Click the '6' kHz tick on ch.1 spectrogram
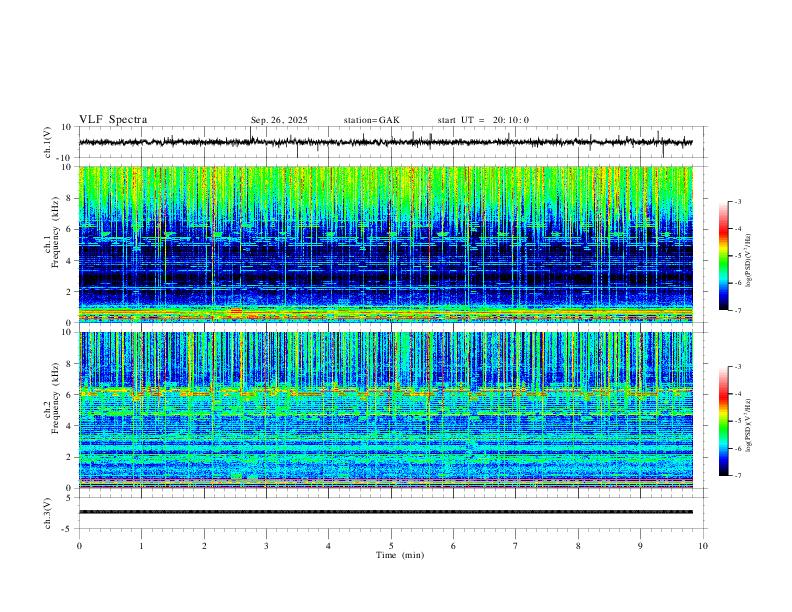This screenshot has height=612, width=792. point(69,229)
